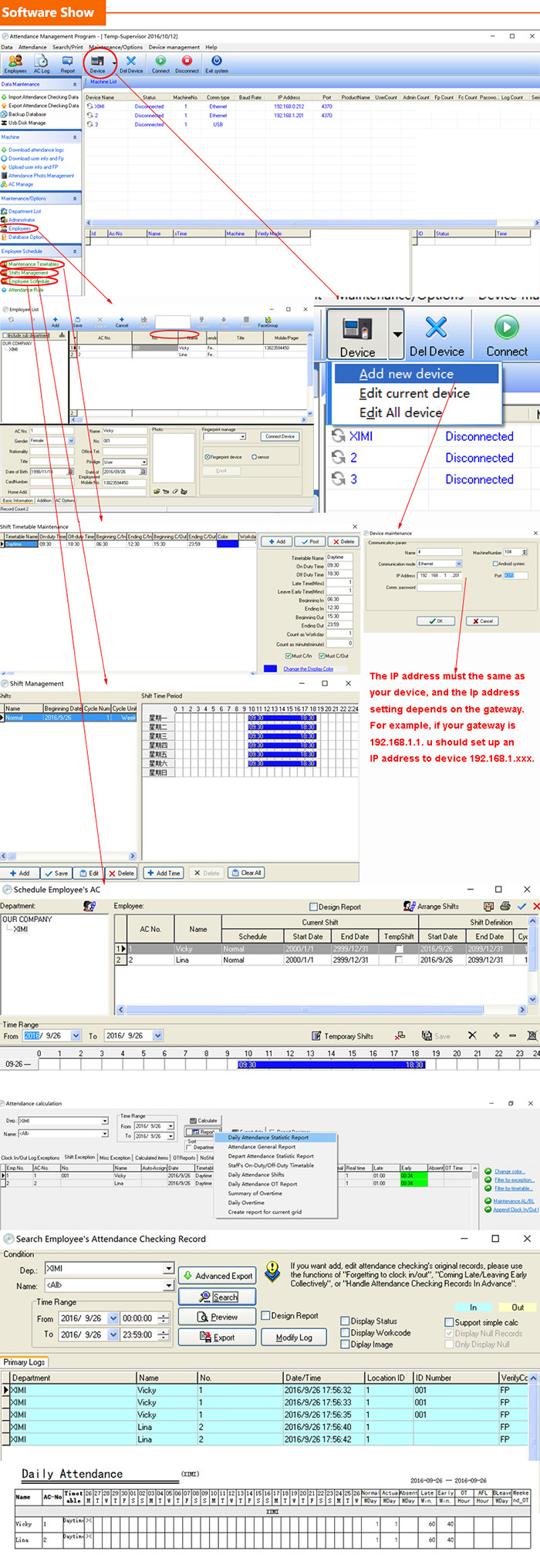
Task: Click the plus icon in Time Range toolbar
Action: (496, 1035)
